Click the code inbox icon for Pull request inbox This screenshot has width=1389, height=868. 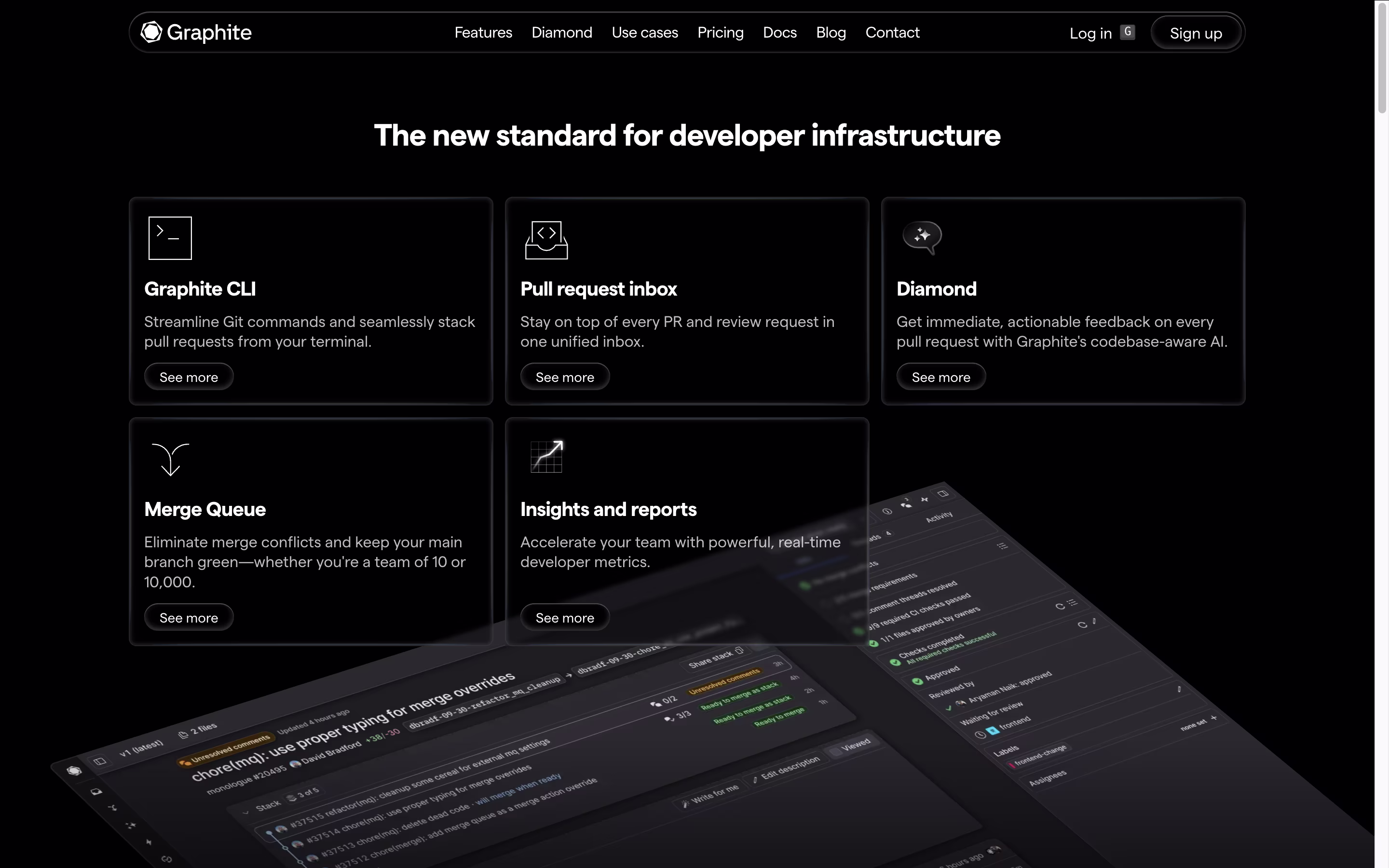point(546,240)
